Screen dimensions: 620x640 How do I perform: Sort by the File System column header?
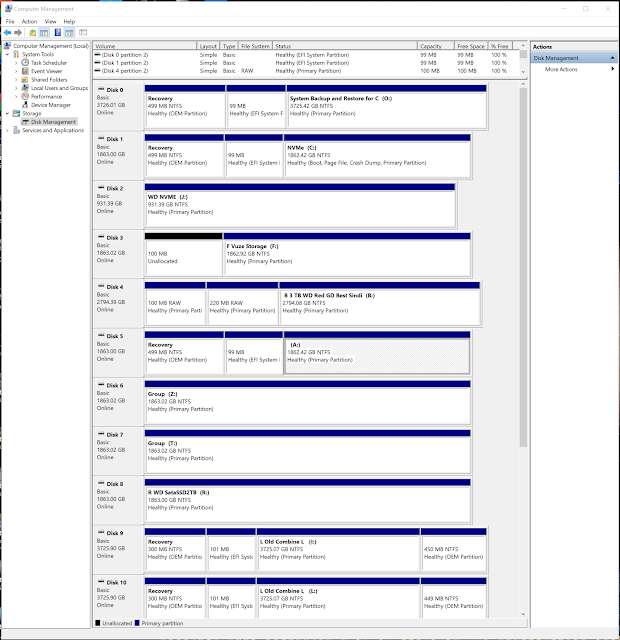click(255, 46)
